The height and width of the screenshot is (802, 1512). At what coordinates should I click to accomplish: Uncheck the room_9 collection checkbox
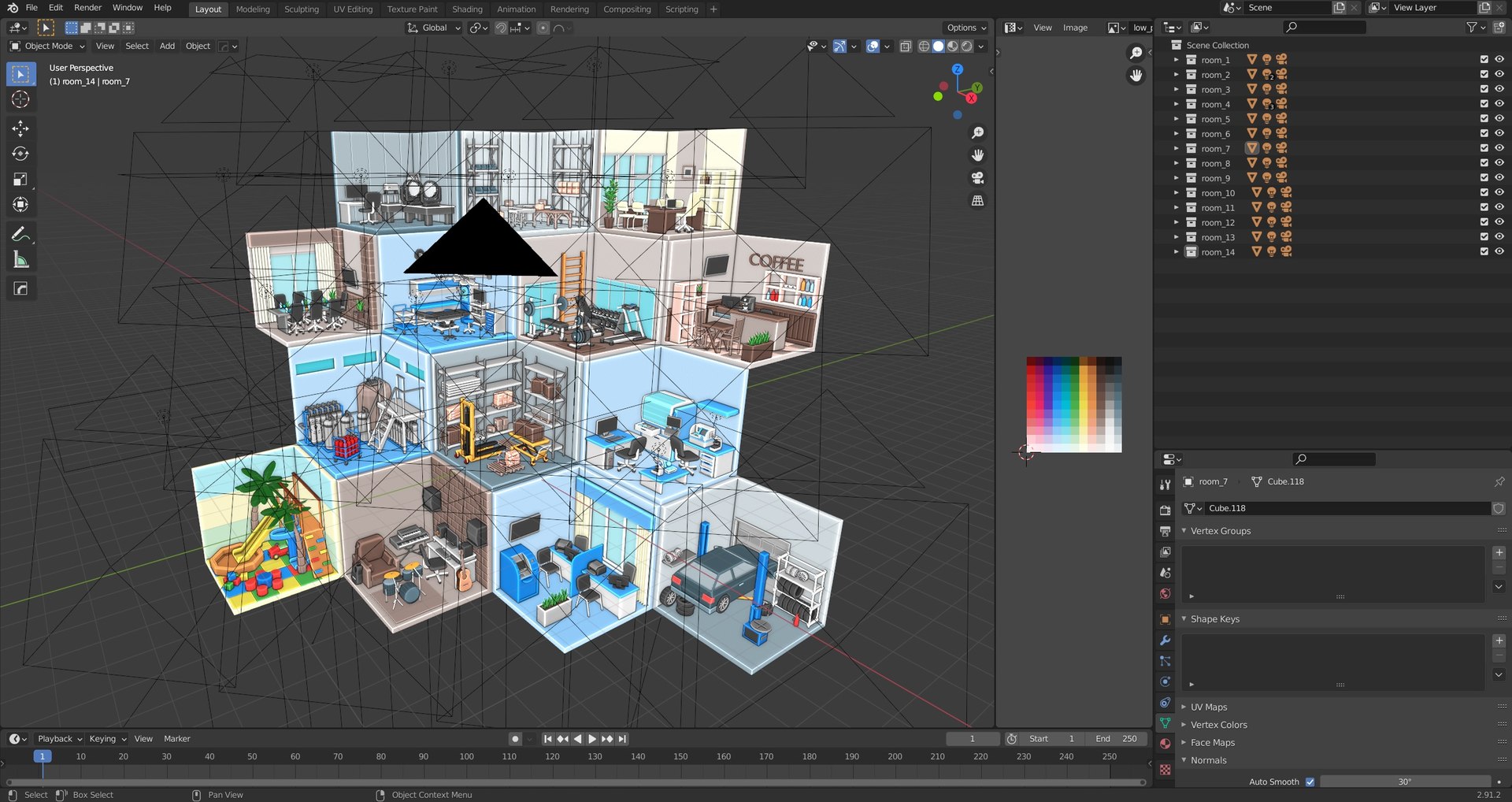coord(1484,178)
